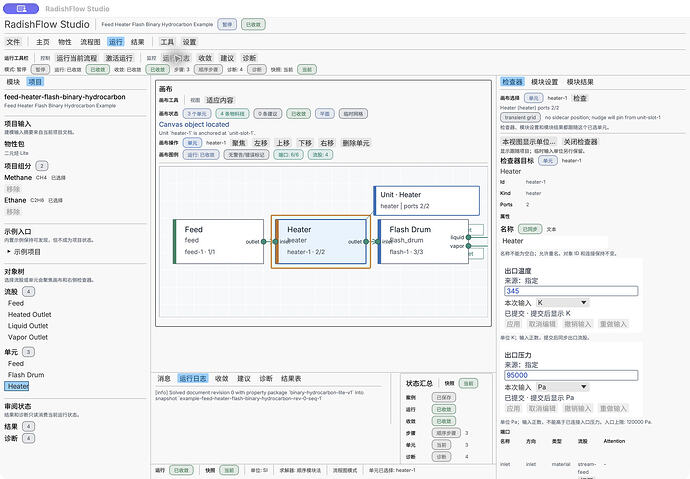The image size is (690, 479).
Task: Switch to the 项目 left panel tab
Action: [x=35, y=82]
